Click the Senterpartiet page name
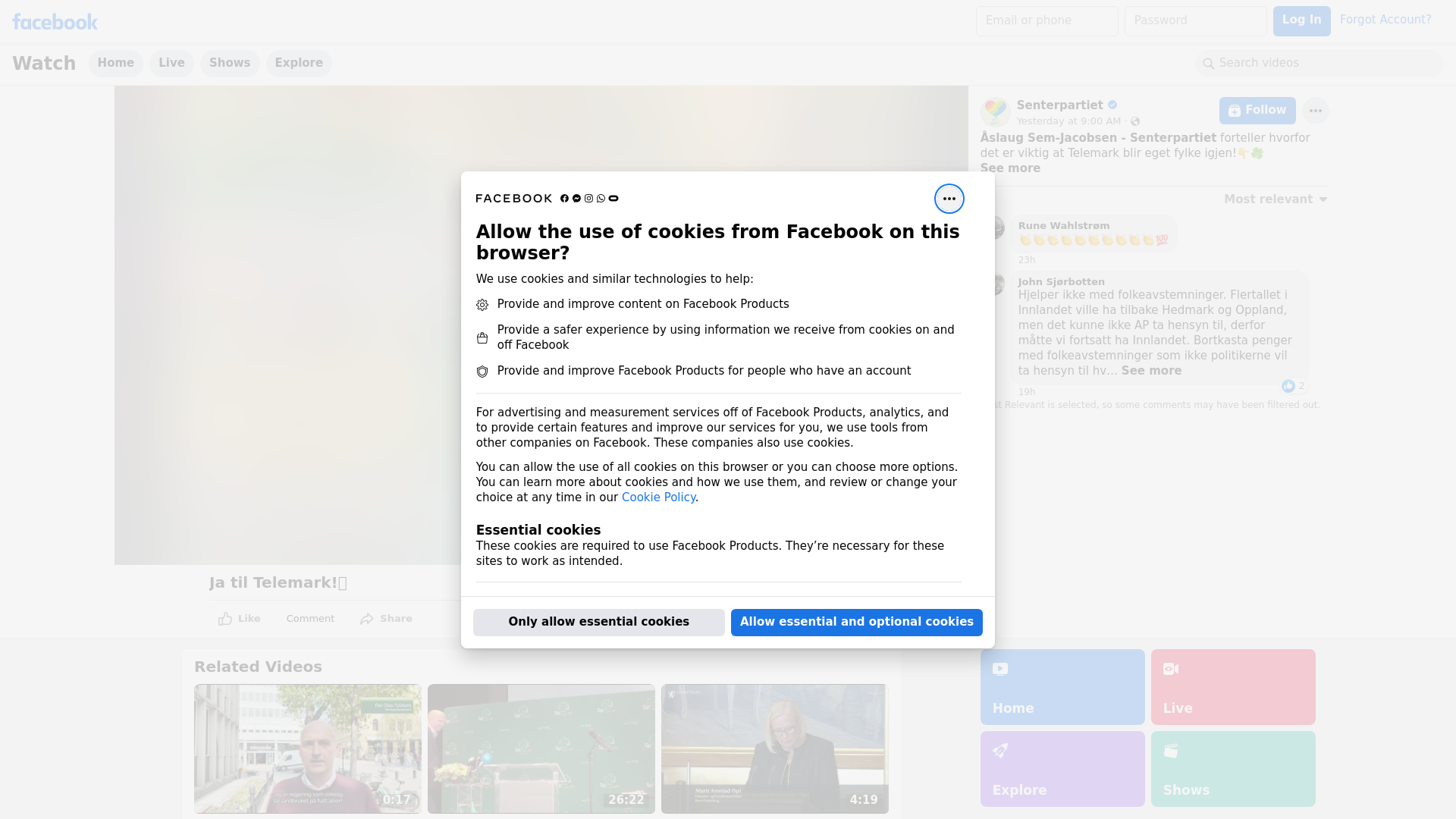 coord(1059,105)
